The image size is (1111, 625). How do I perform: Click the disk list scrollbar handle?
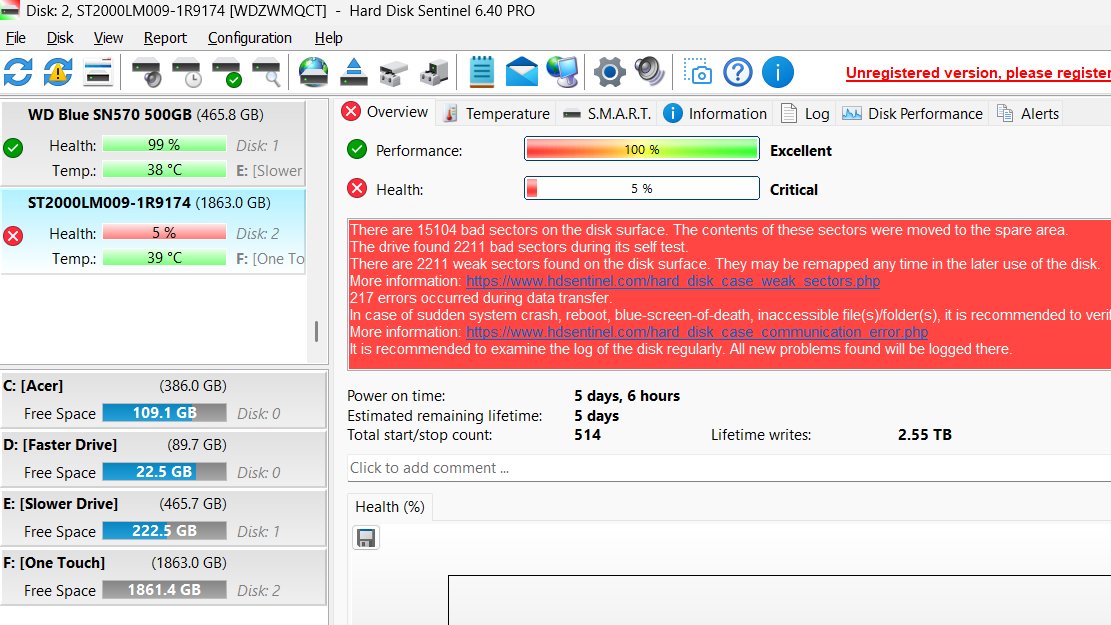pos(316,332)
